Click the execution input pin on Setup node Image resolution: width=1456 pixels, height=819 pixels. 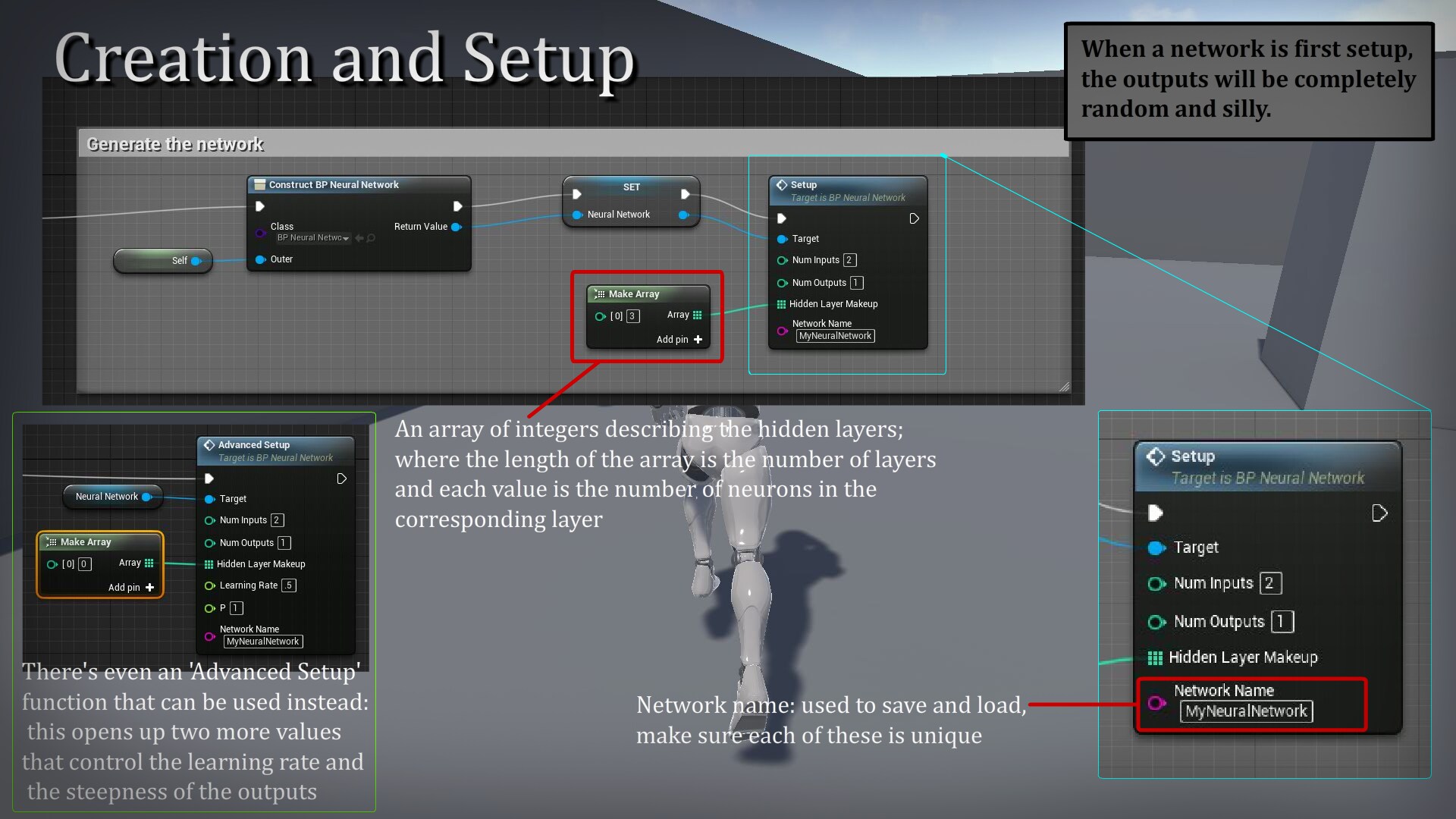point(783,218)
